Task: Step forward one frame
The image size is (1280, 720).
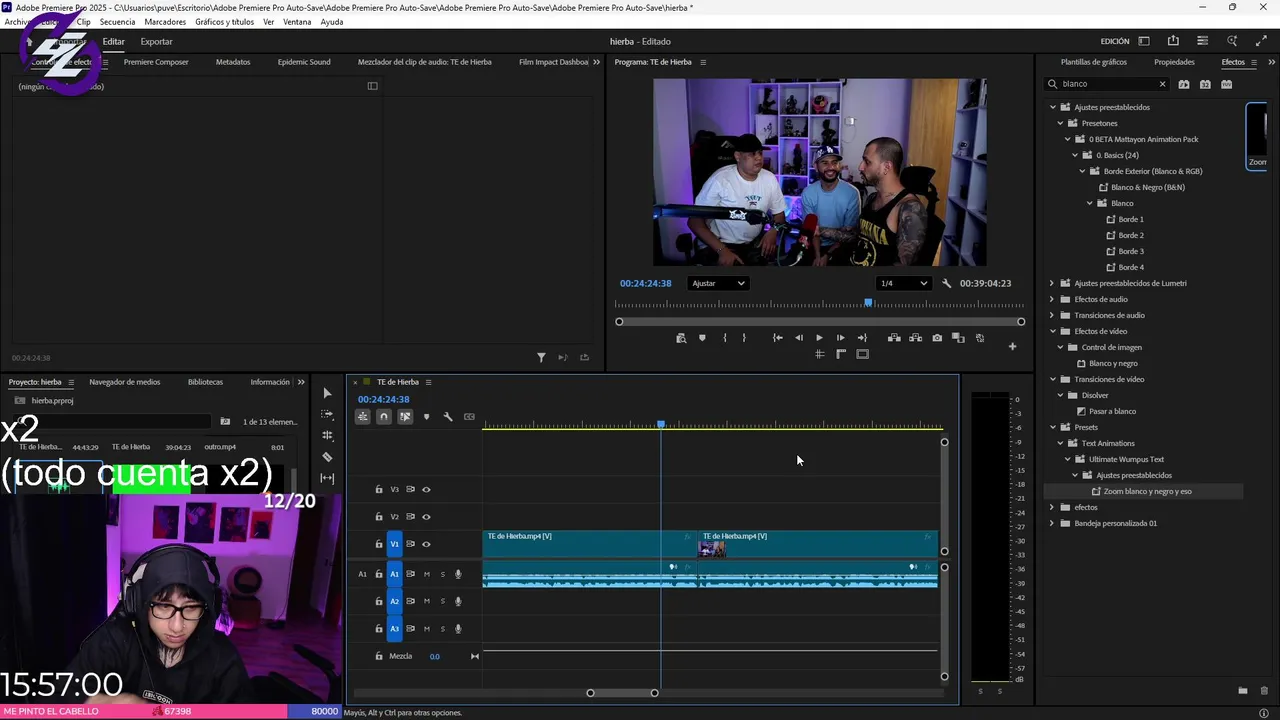Action: (x=840, y=338)
